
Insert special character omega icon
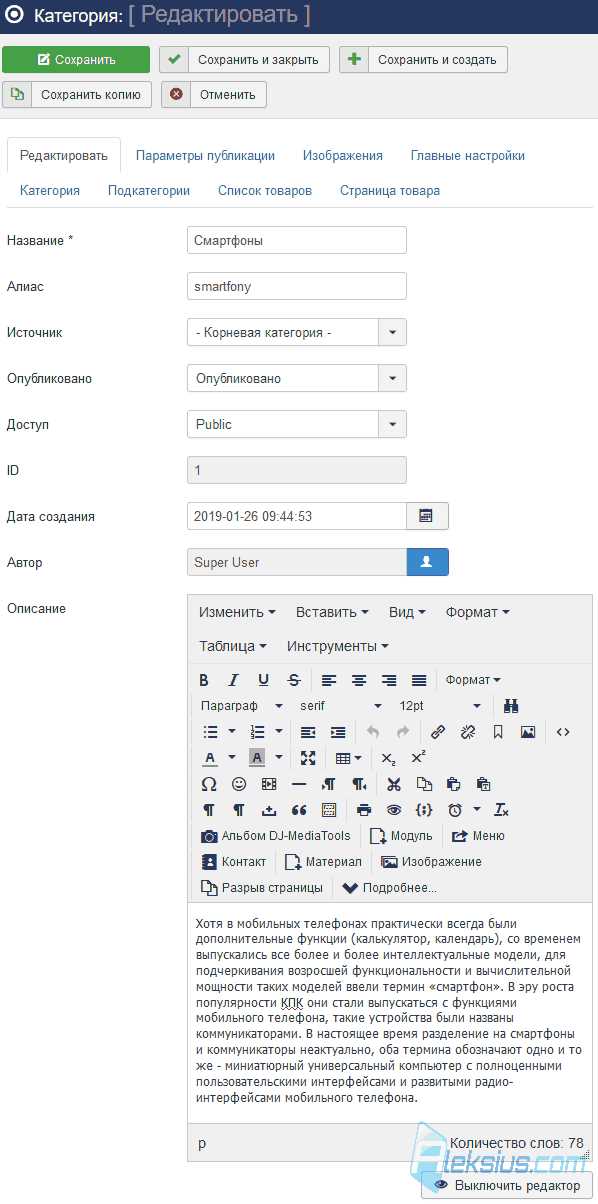209,784
